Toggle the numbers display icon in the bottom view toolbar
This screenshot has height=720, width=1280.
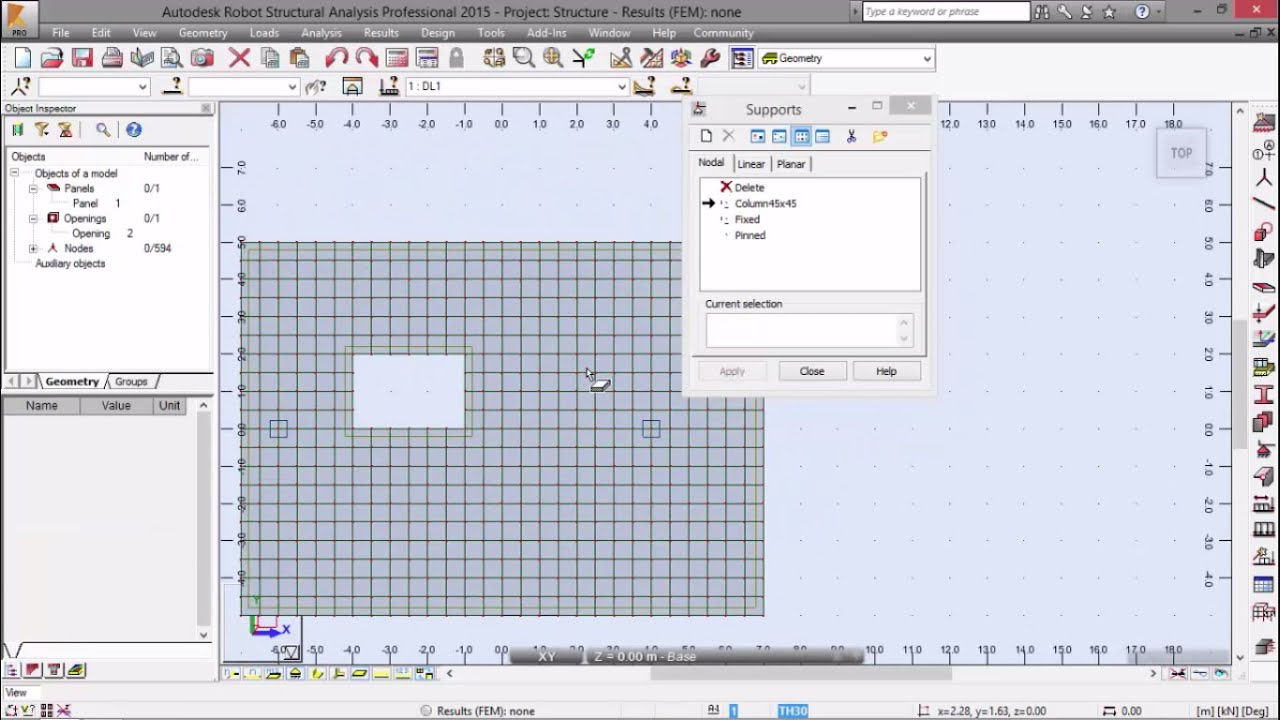coord(403,673)
